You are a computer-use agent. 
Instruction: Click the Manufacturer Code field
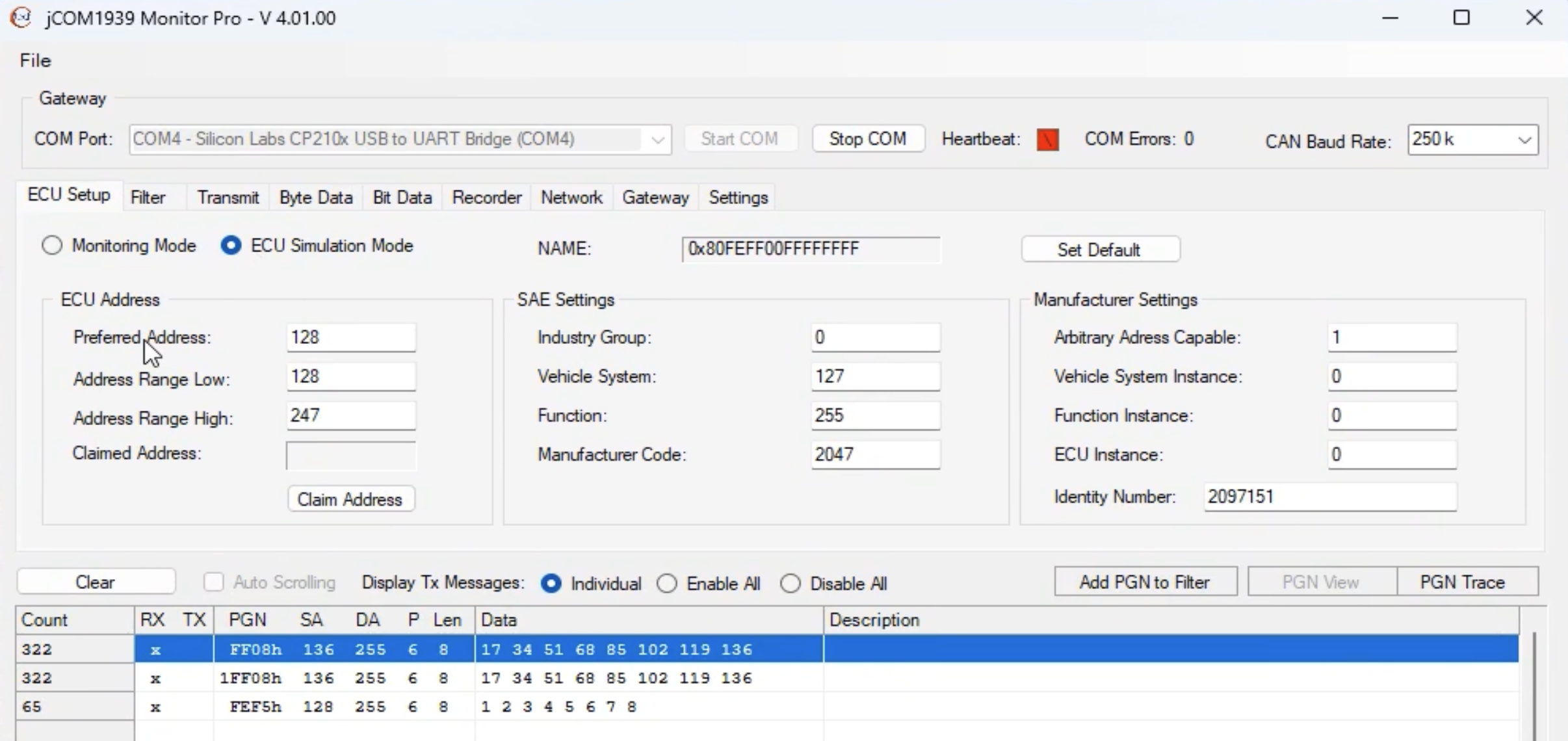(x=875, y=454)
